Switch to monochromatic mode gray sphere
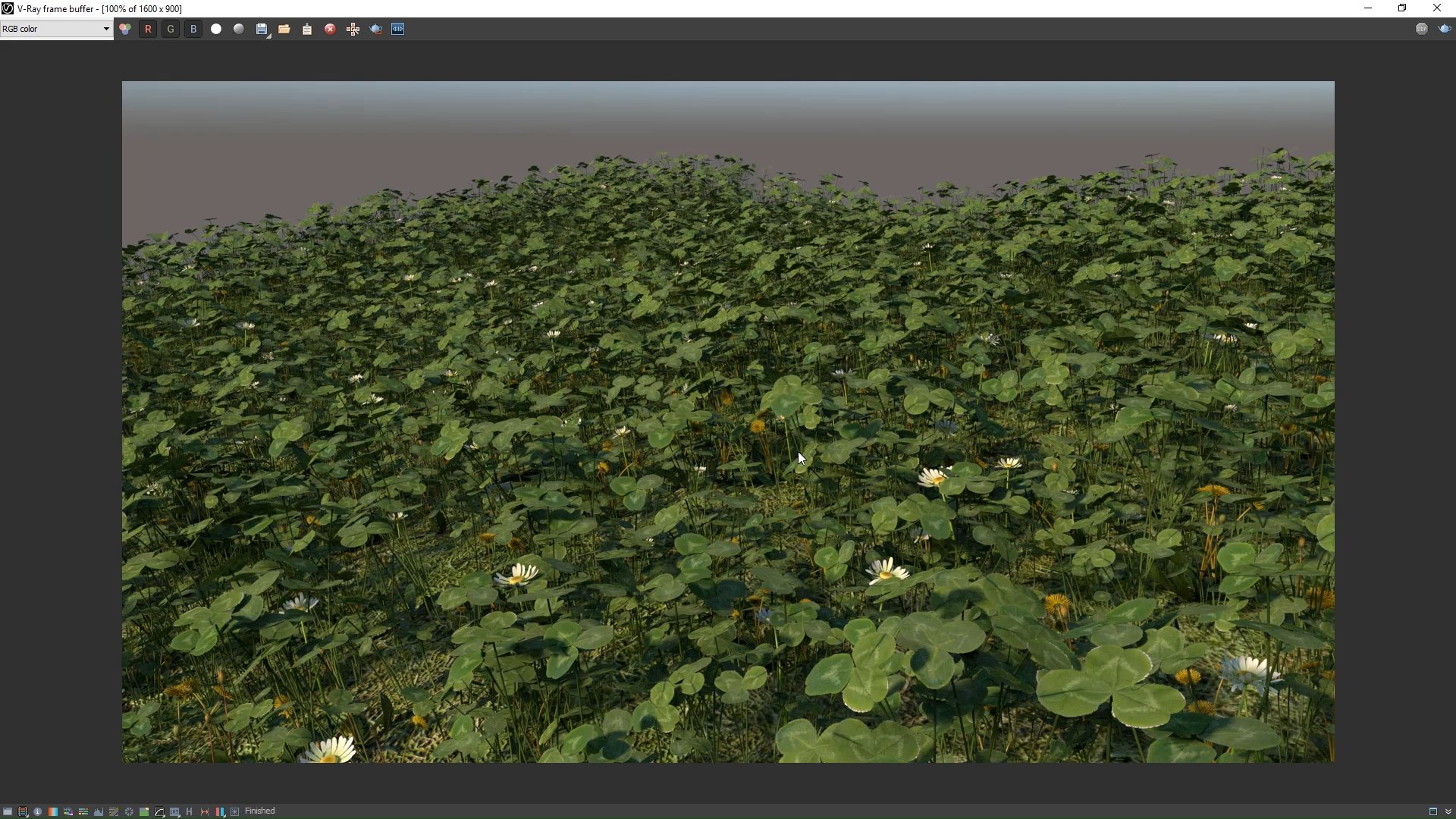The image size is (1456, 819). (239, 29)
